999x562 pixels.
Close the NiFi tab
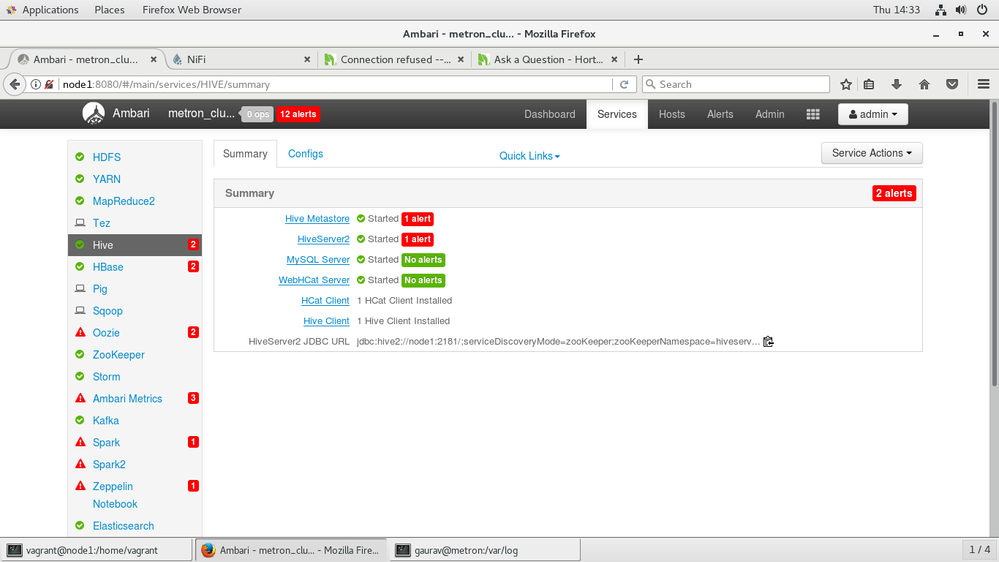pyautogui.click(x=307, y=59)
